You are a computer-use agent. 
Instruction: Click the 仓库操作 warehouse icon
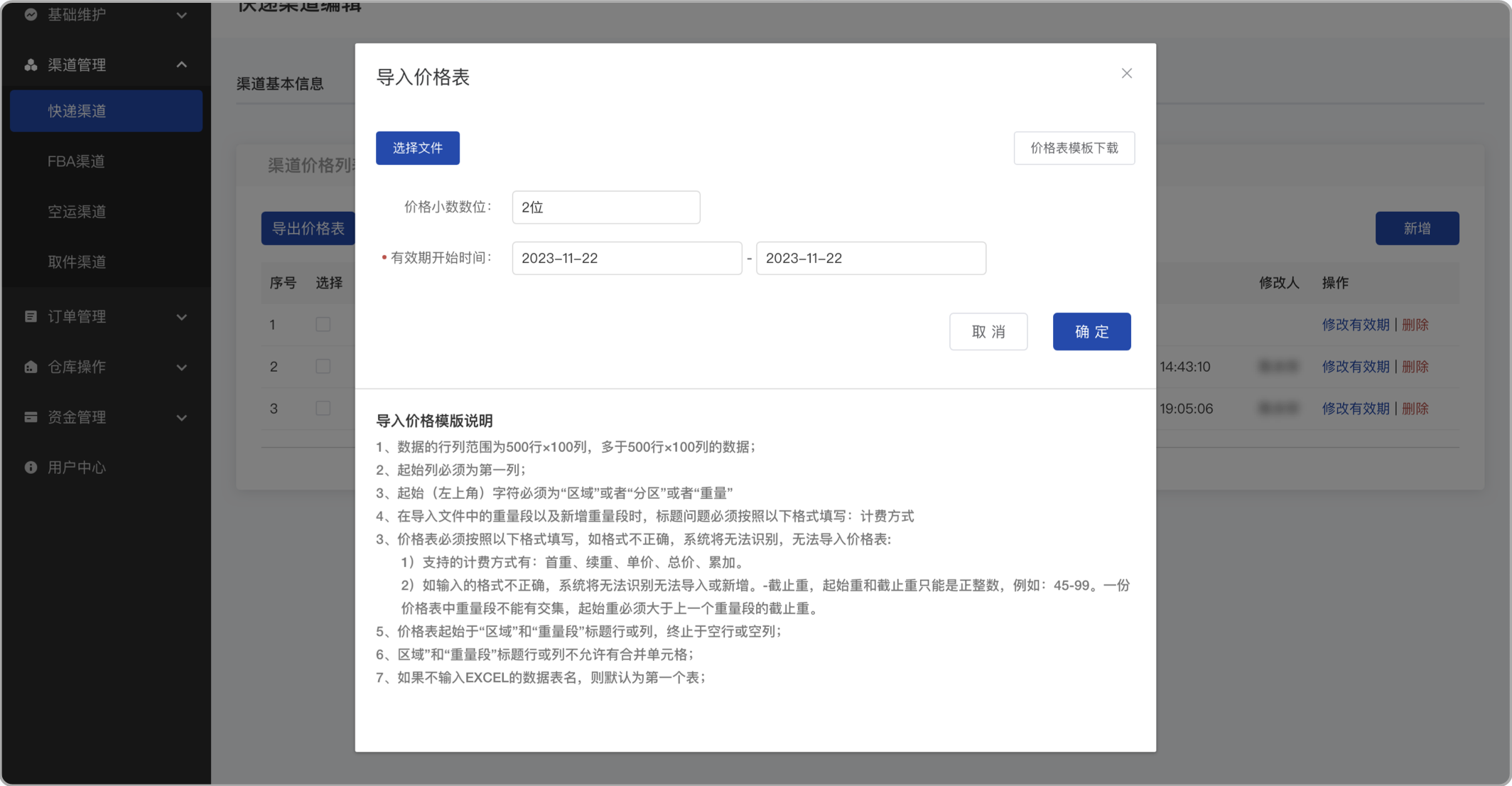(x=30, y=367)
